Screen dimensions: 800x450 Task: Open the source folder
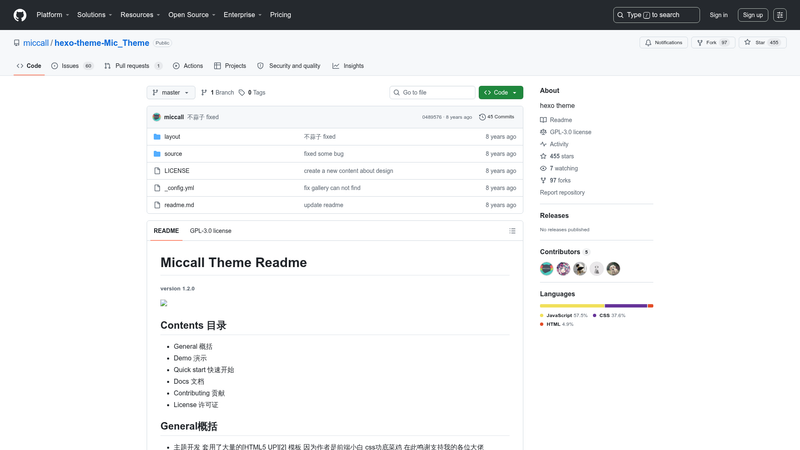[173, 154]
